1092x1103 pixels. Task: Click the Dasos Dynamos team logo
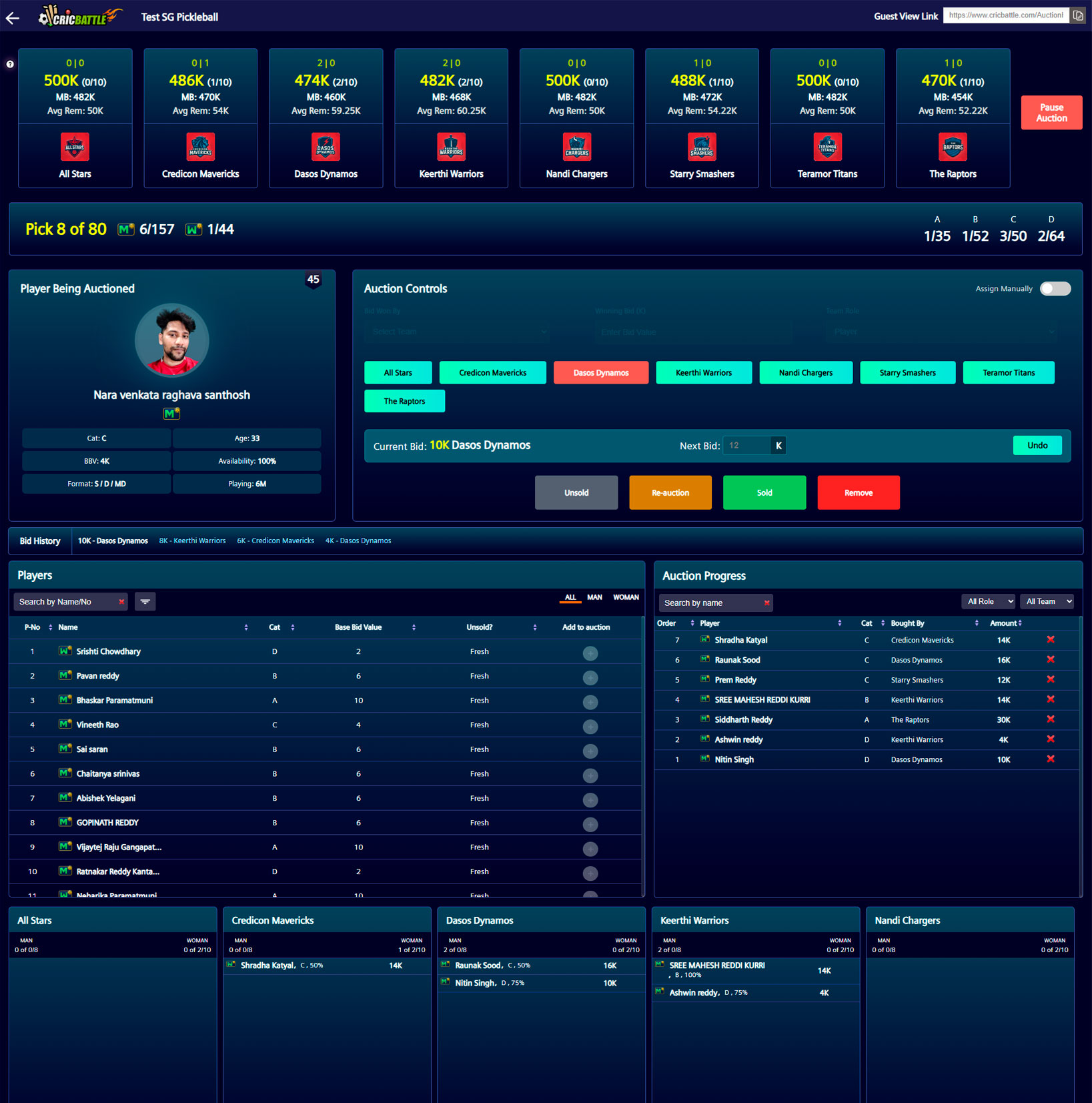(x=326, y=147)
